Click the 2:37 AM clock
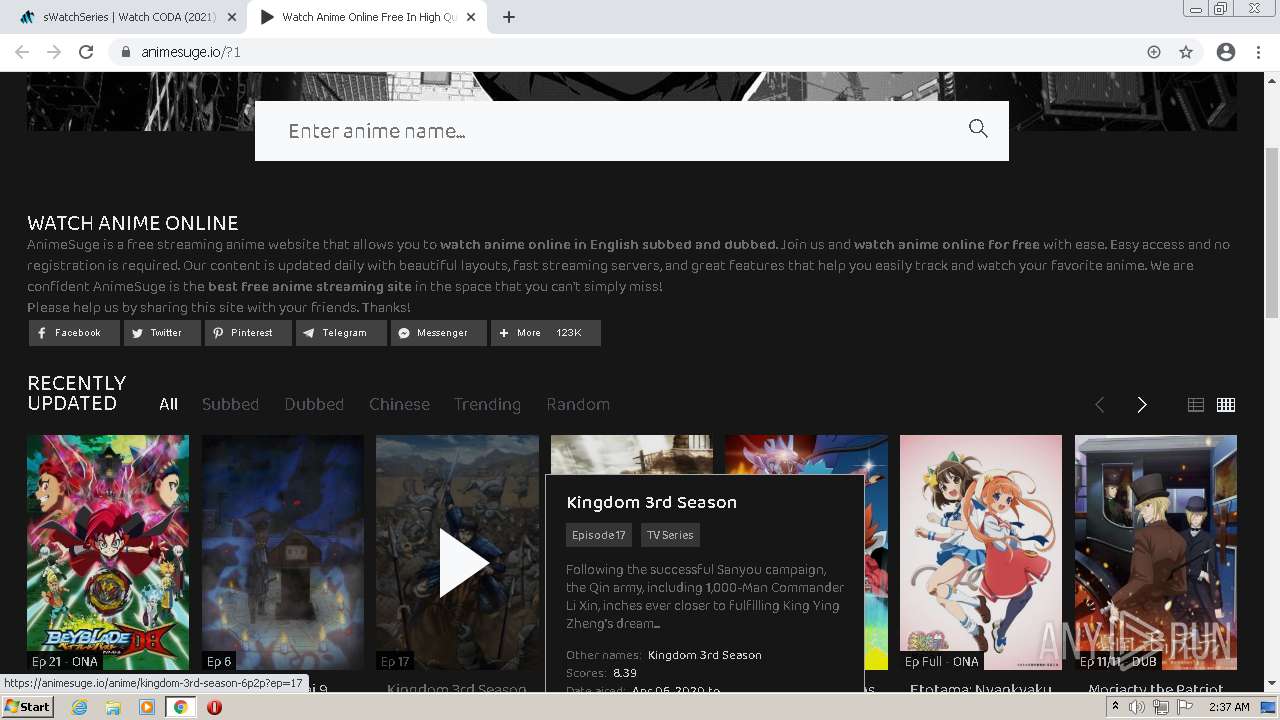Screen dimensions: 1280x720 pos(1229,707)
